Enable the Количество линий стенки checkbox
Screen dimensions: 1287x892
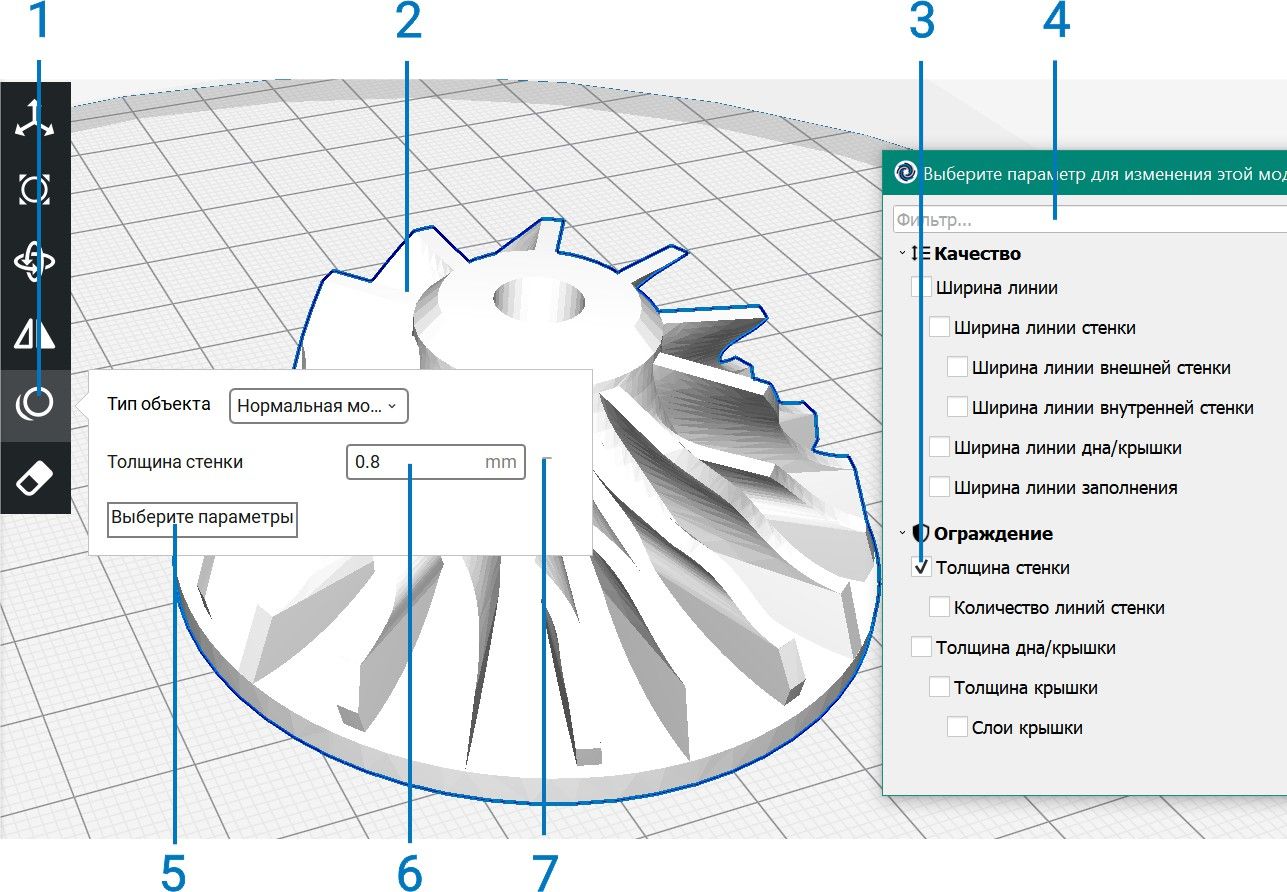(939, 607)
